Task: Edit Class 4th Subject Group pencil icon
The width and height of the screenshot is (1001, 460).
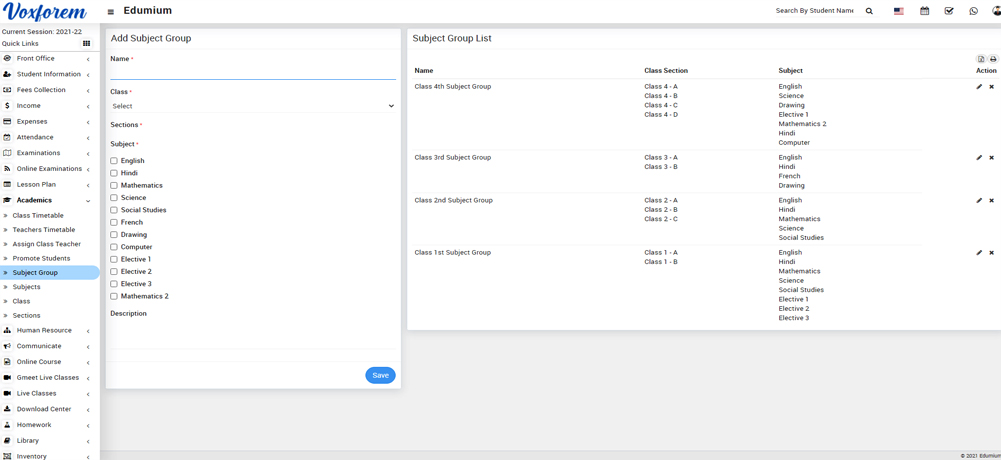Action: tap(979, 87)
